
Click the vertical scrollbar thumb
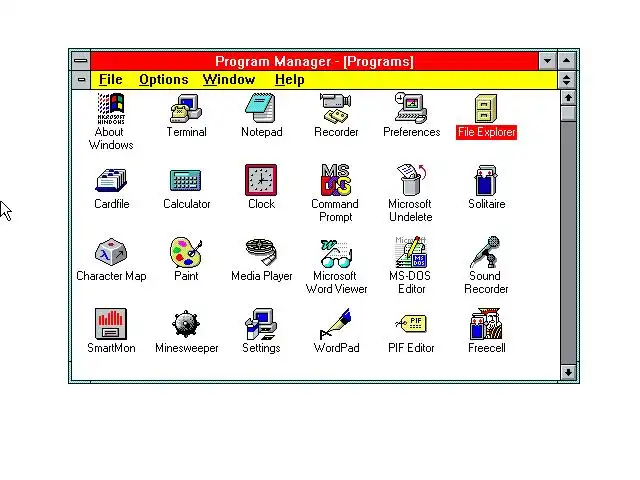568,113
